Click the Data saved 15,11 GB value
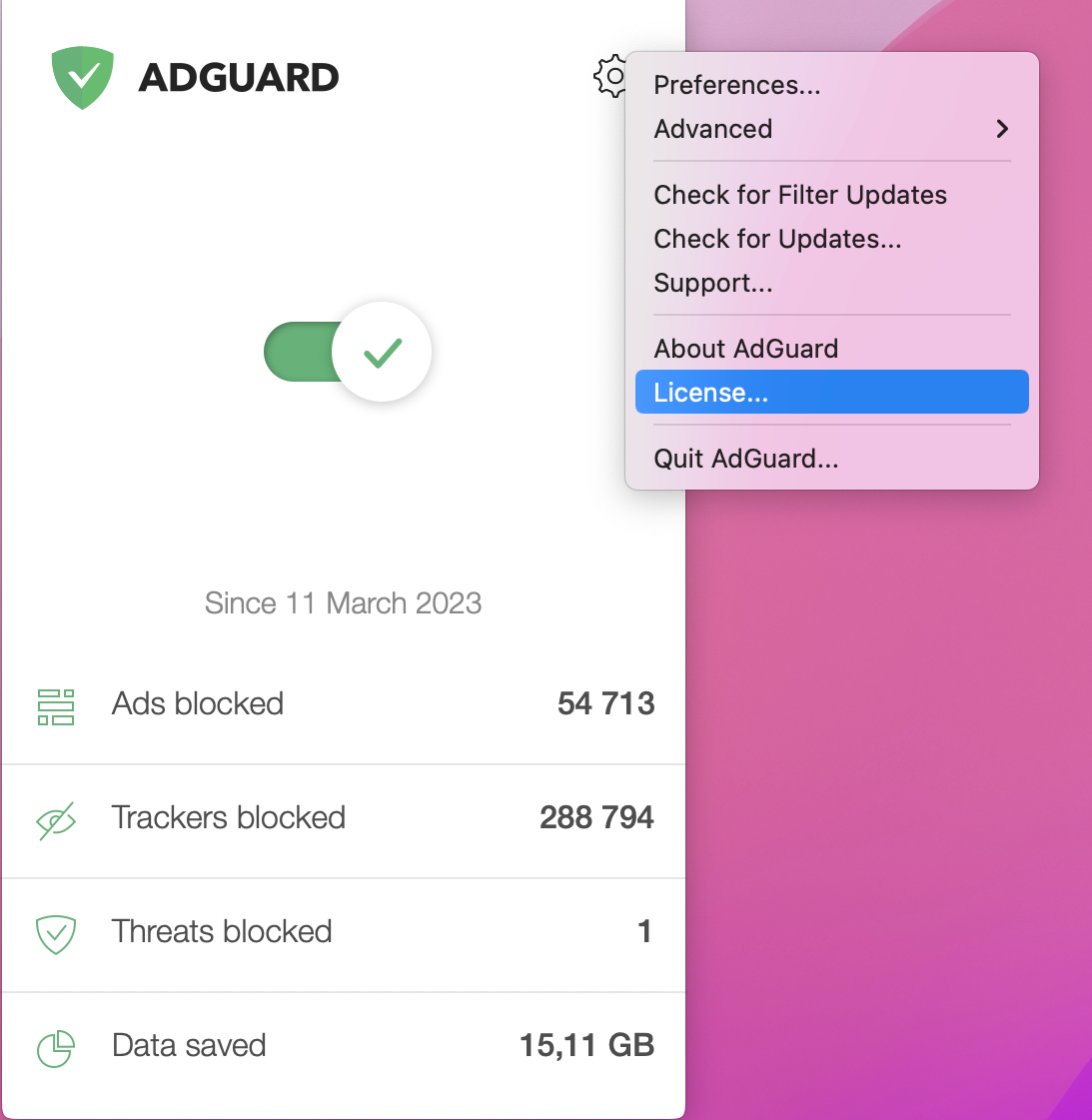1092x1120 pixels. pos(586,1045)
